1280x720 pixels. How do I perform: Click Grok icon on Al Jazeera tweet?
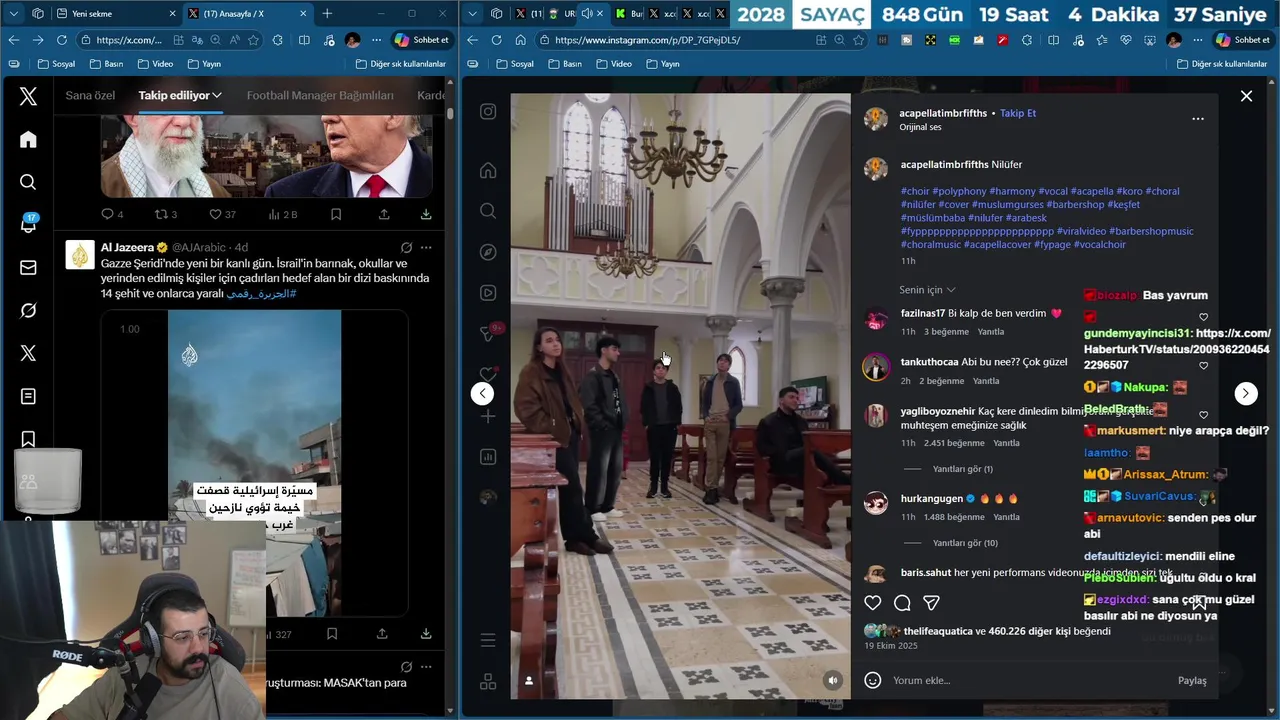(406, 247)
